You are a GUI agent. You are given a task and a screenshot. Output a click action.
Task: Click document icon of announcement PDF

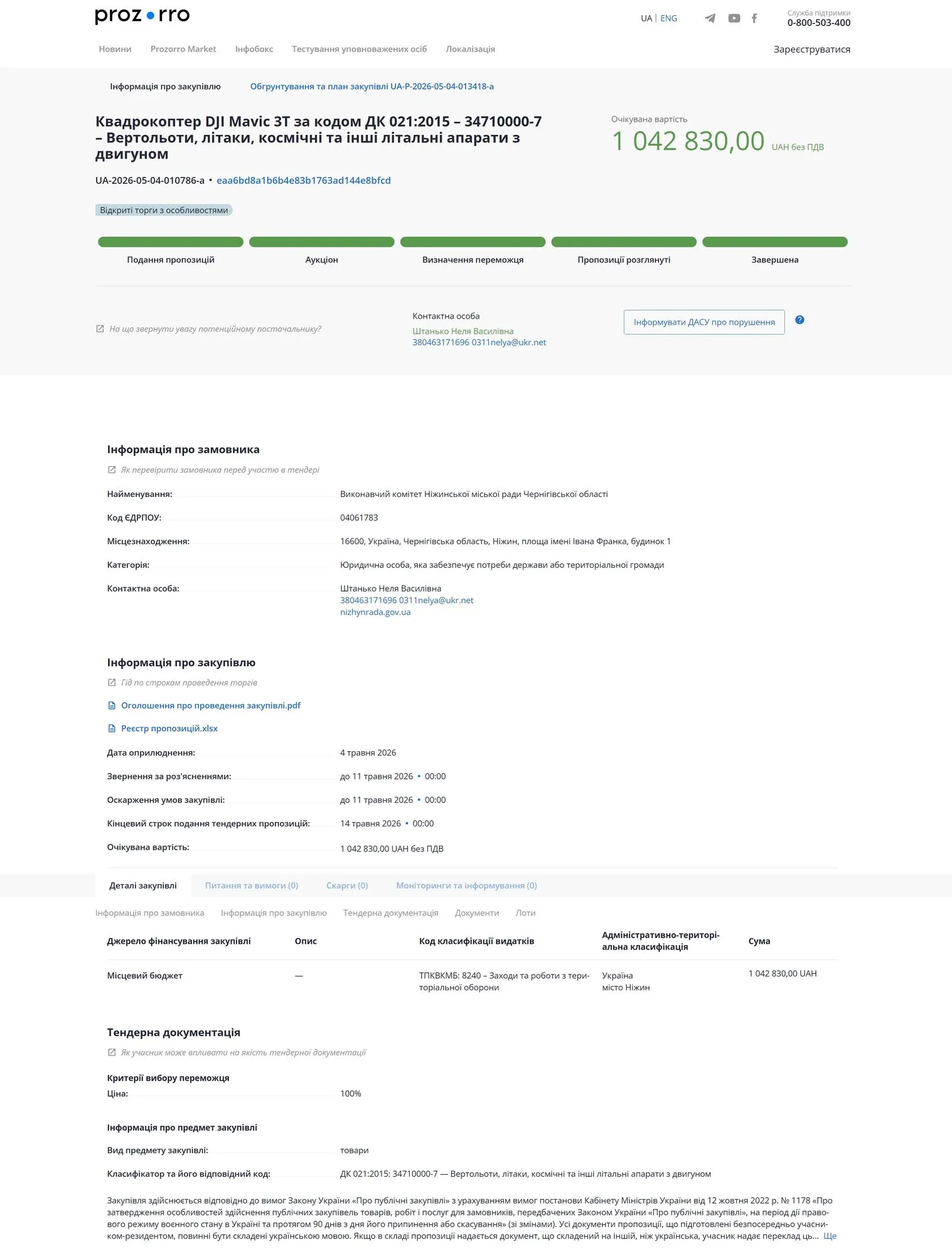(x=112, y=705)
